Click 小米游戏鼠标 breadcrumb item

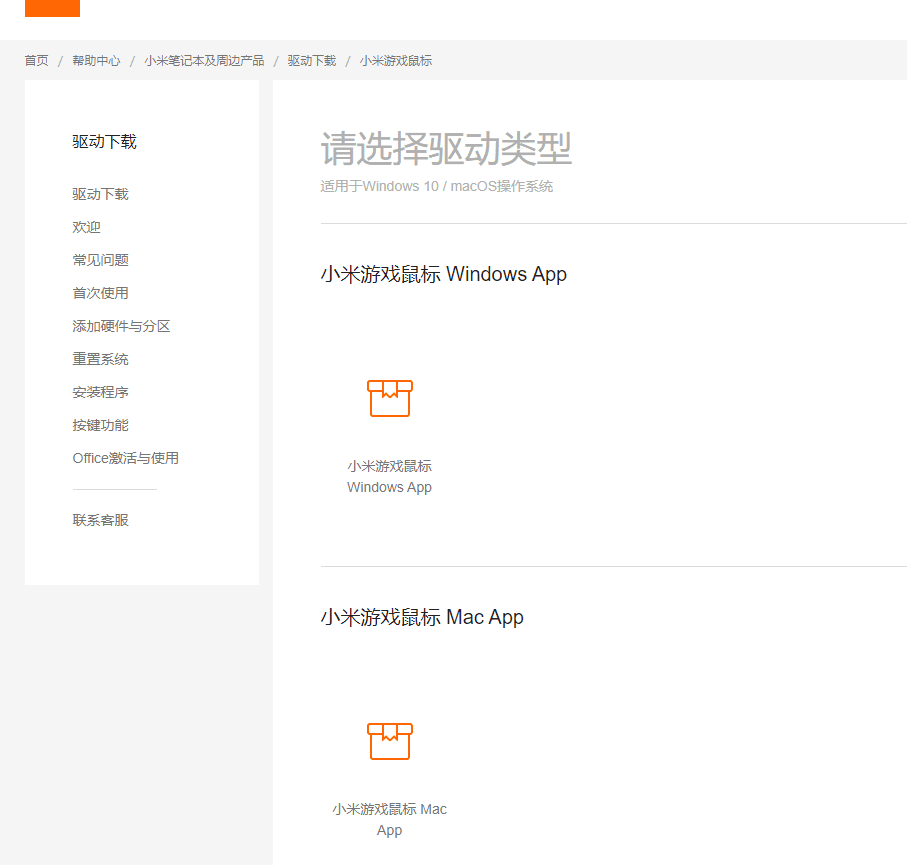coord(396,61)
